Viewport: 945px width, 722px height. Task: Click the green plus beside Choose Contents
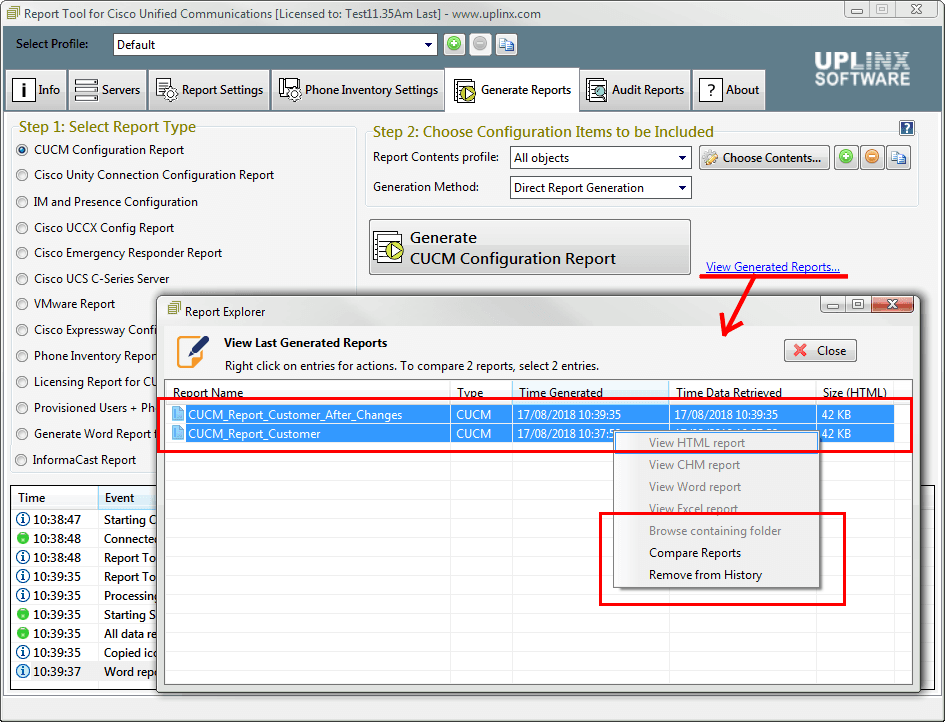[846, 158]
